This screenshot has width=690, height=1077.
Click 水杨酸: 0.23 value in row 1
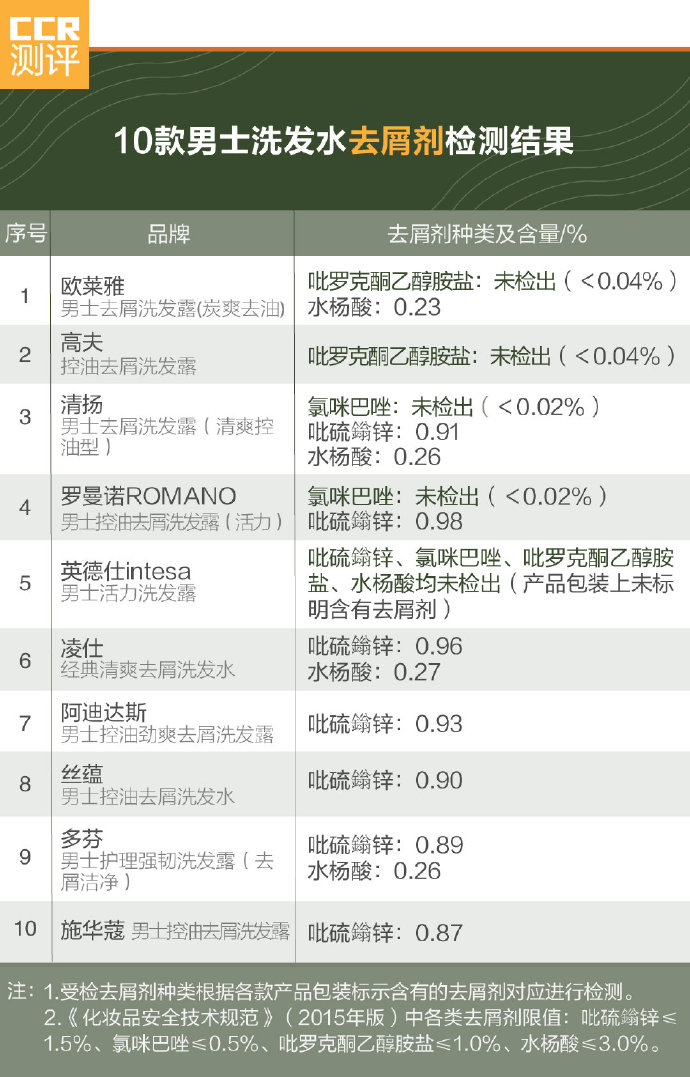[x=374, y=307]
